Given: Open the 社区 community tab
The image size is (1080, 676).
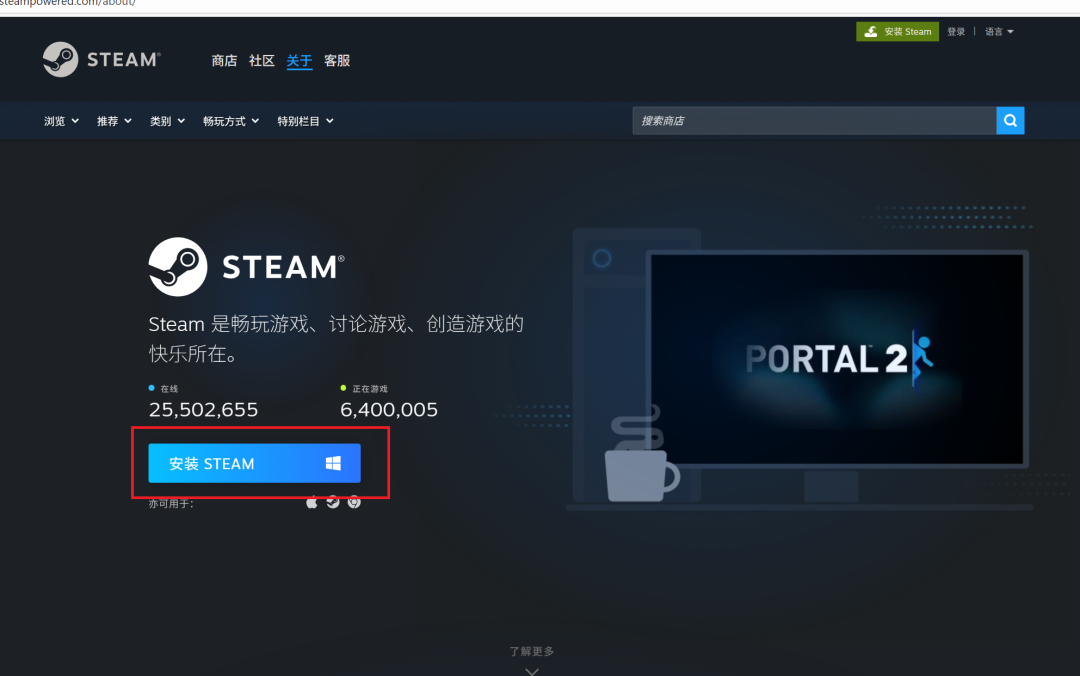Looking at the screenshot, I should coord(262,61).
